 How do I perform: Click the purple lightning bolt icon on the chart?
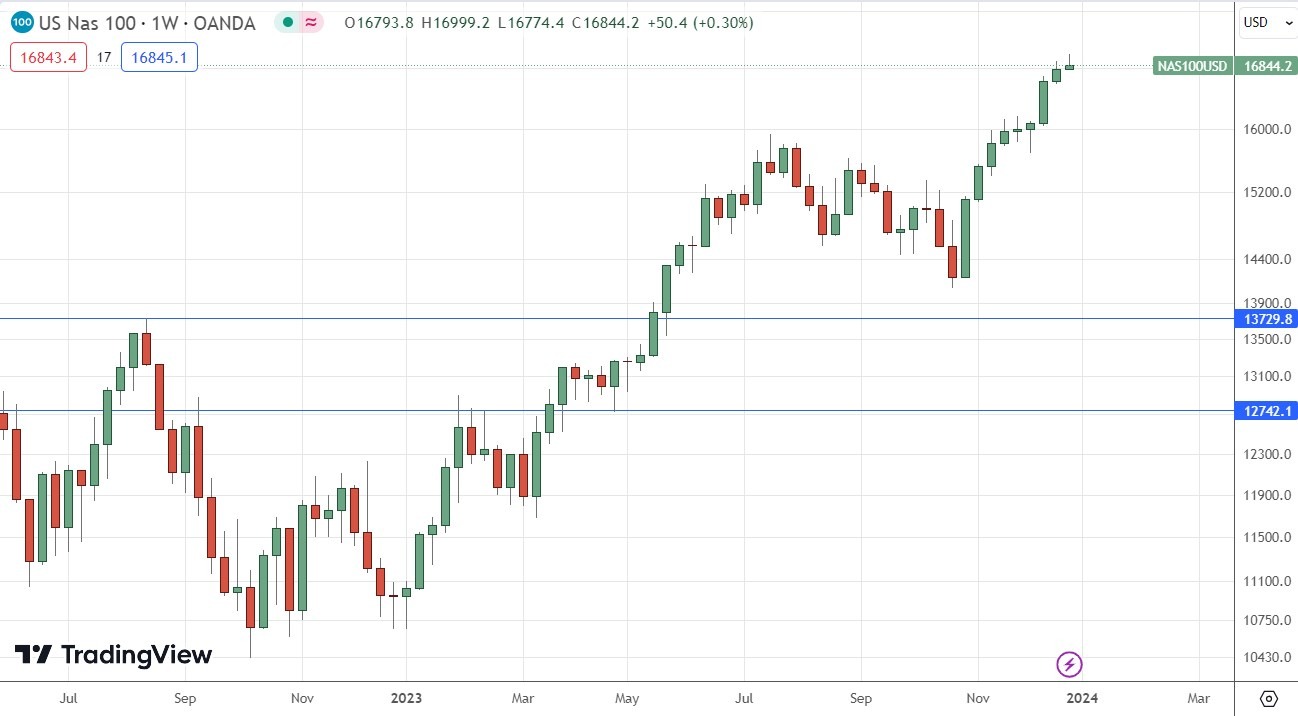click(1069, 663)
